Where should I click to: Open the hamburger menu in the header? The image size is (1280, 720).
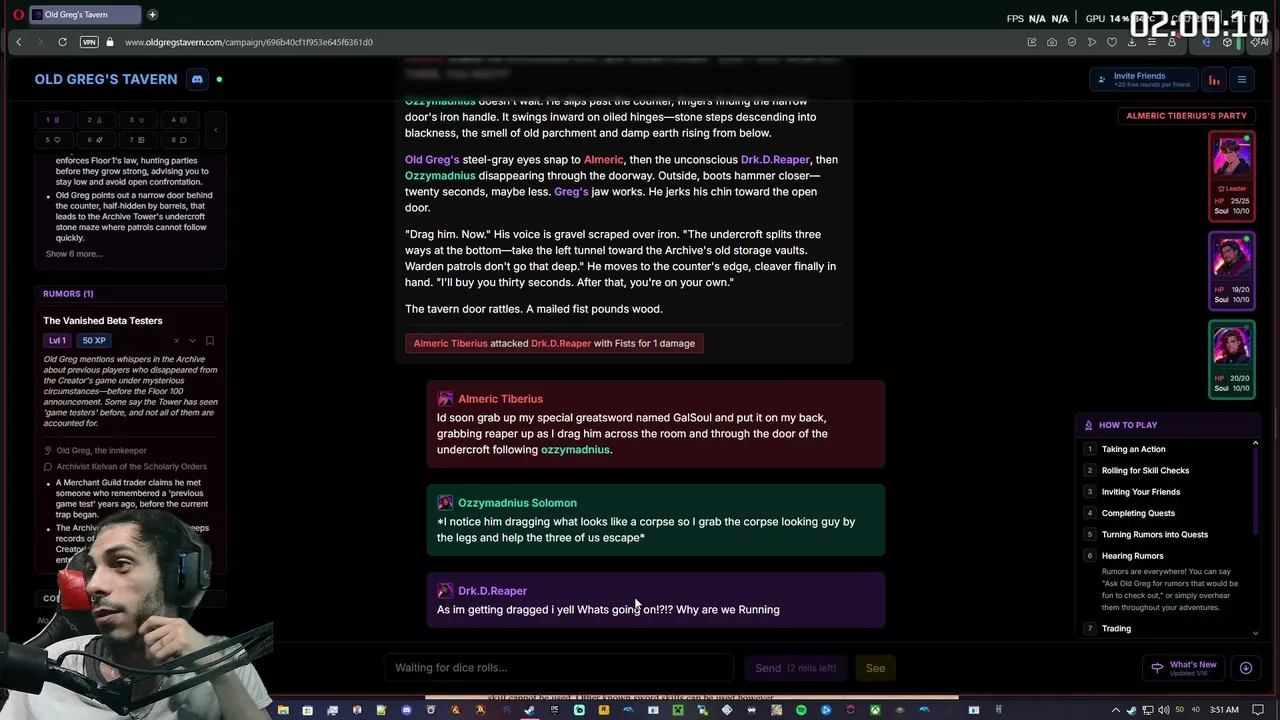tap(1242, 80)
